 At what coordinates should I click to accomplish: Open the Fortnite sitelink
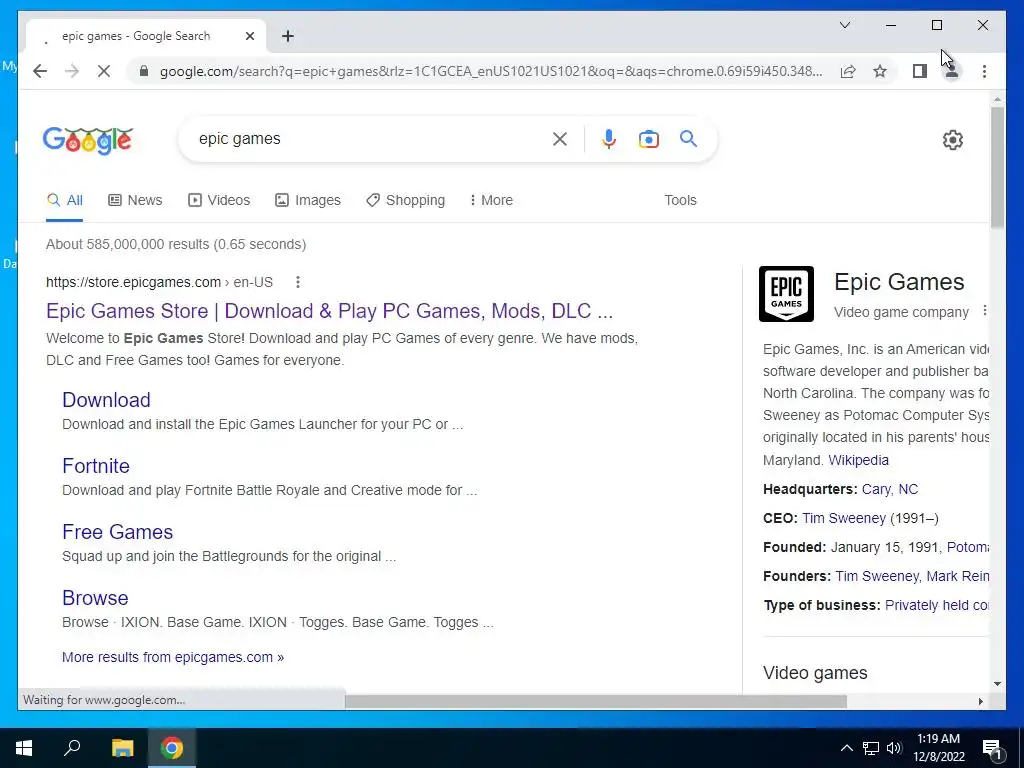[96, 466]
